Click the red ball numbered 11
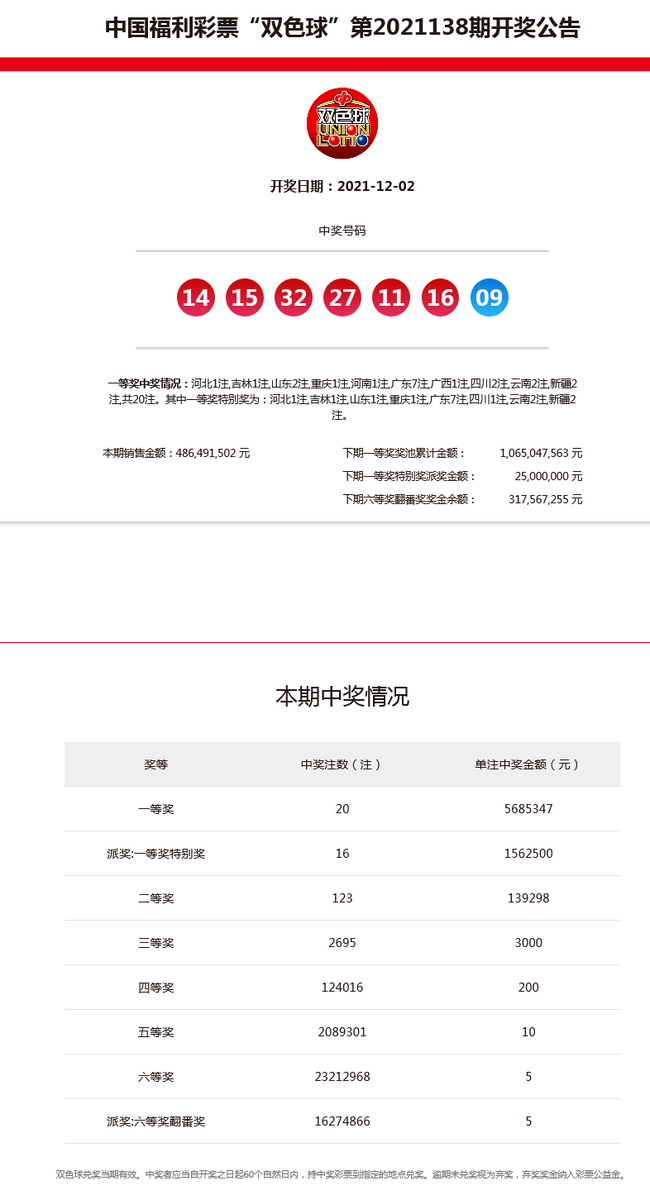The height and width of the screenshot is (1195, 650). click(x=391, y=297)
